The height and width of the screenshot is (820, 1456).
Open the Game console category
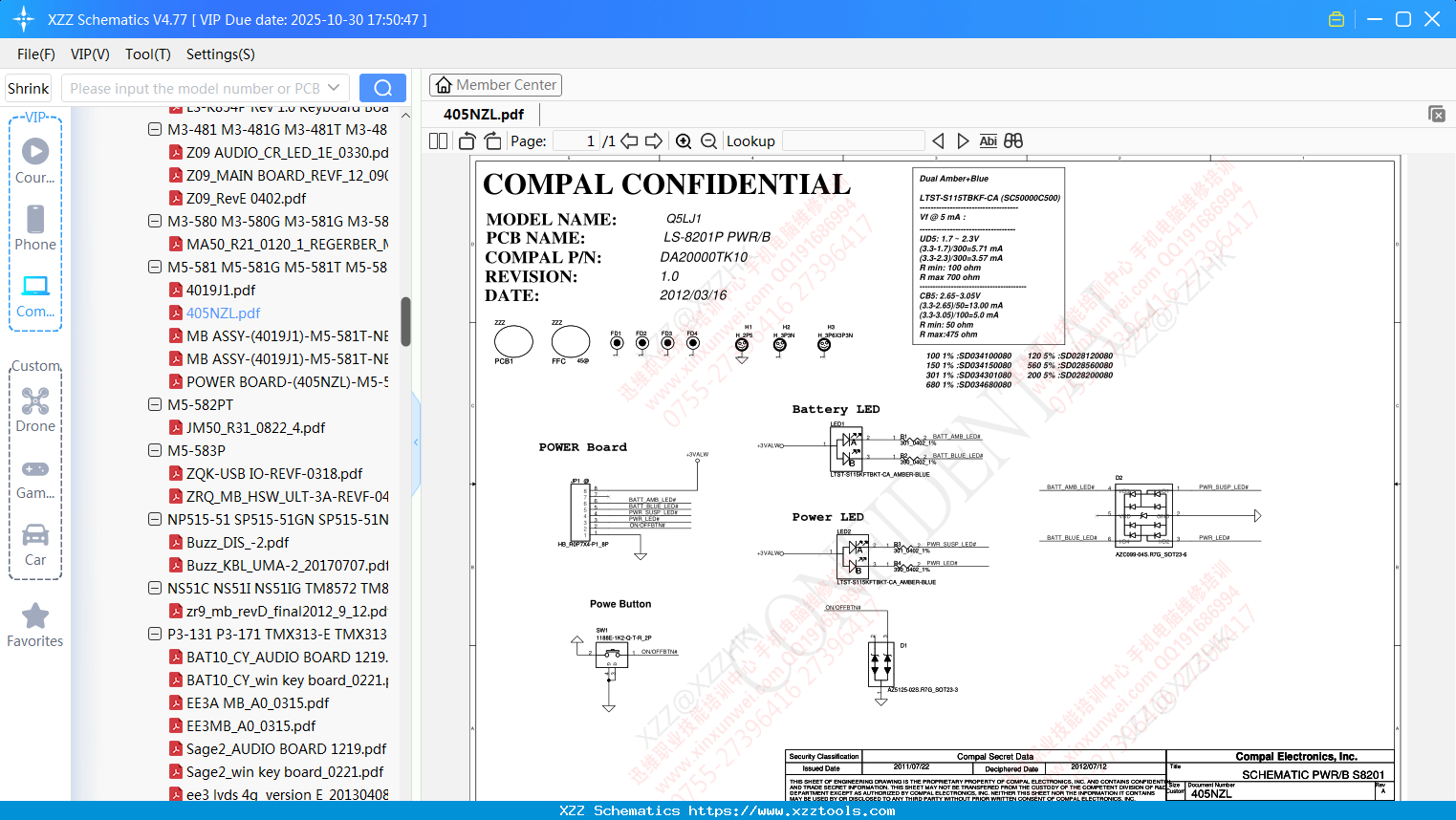(35, 480)
